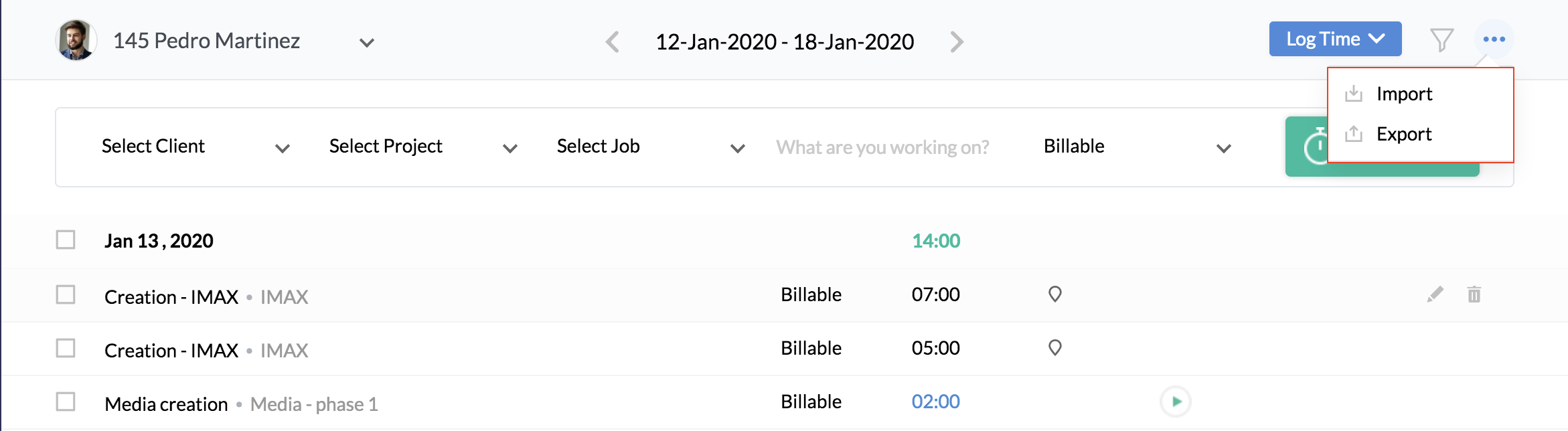The image size is (1568, 431).
Task: Click the 'What are you working on?' field
Action: (882, 147)
